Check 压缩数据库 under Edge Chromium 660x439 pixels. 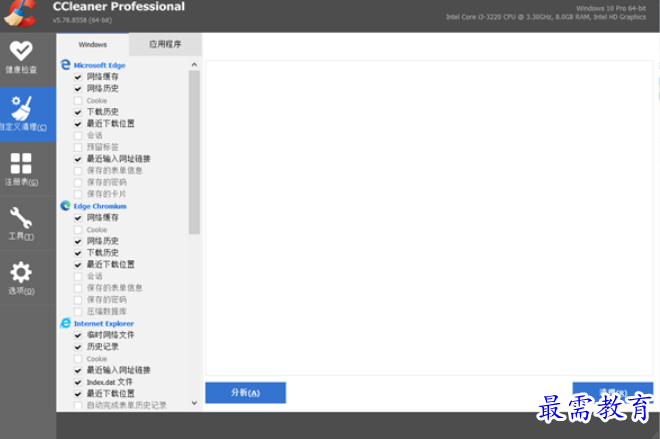[78, 312]
